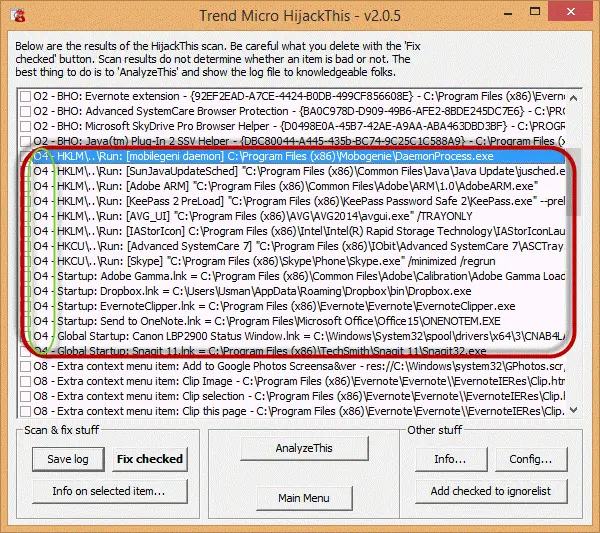Return to Main Menu
The height and width of the screenshot is (533, 600).
click(x=304, y=498)
